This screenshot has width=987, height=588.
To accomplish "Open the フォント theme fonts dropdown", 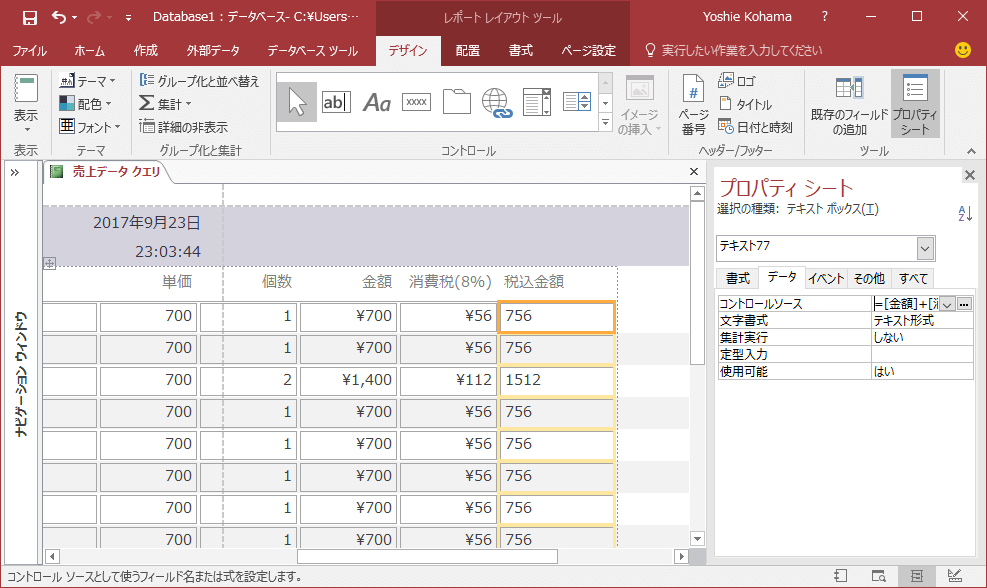I will 89,127.
